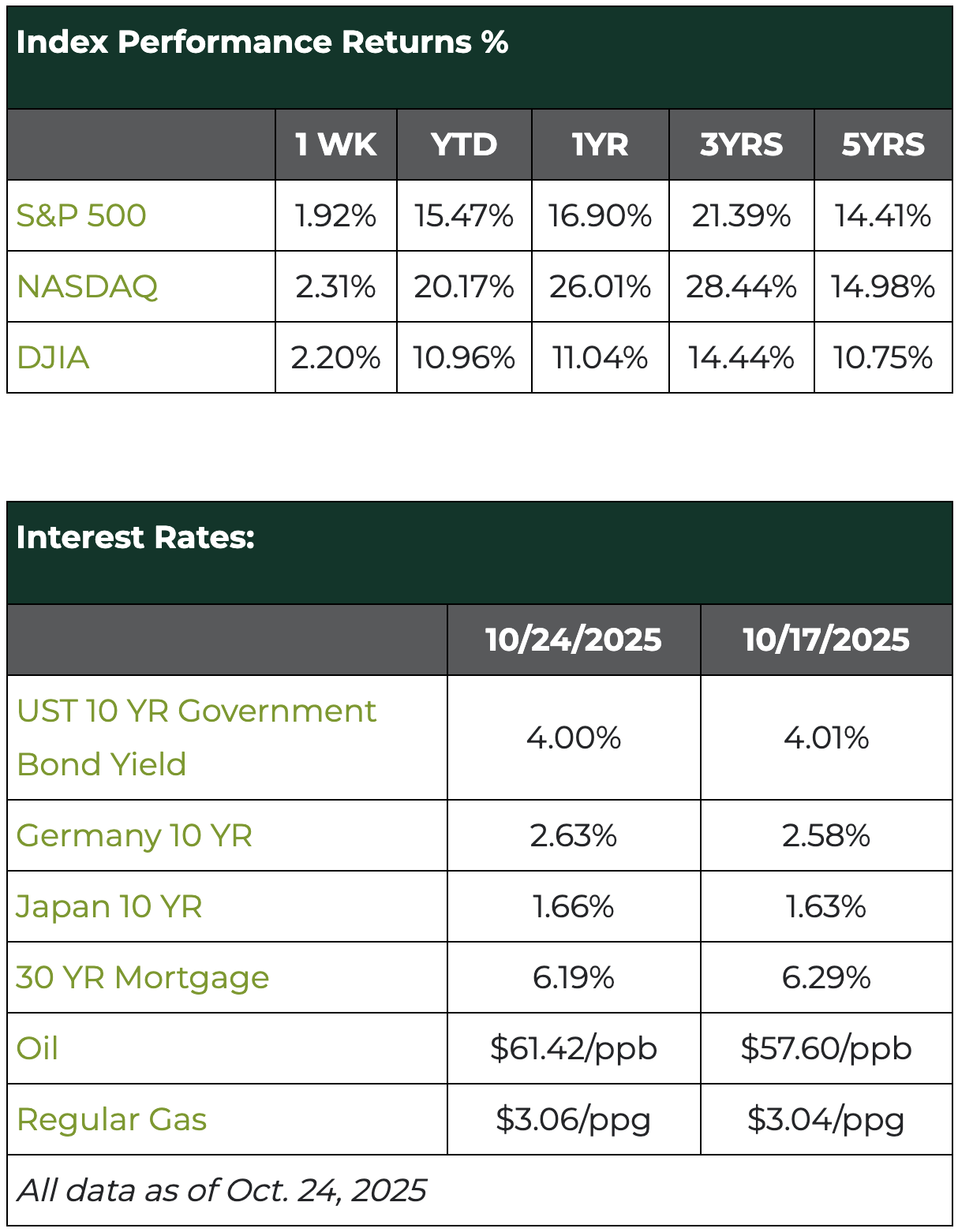Screen dimensions: 958x1232
Task: Select the 10/17/2025 column header
Action: (x=826, y=640)
